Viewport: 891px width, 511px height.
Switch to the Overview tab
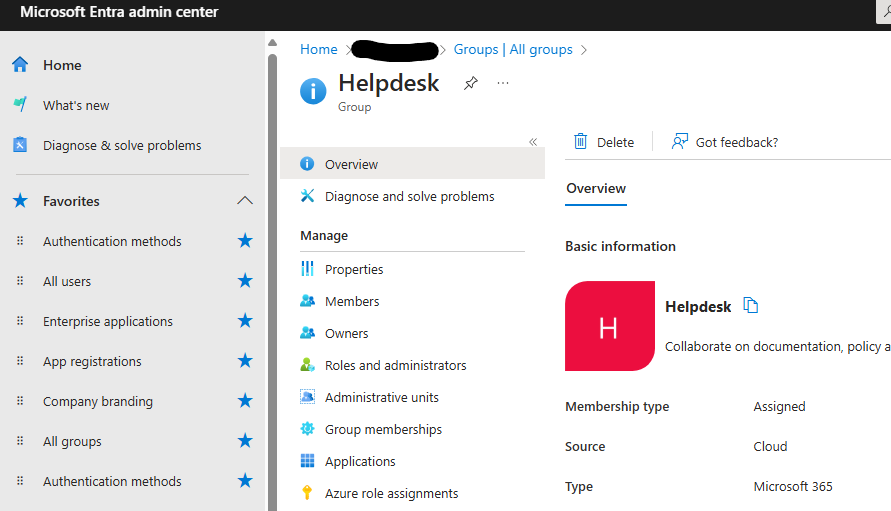pos(596,189)
